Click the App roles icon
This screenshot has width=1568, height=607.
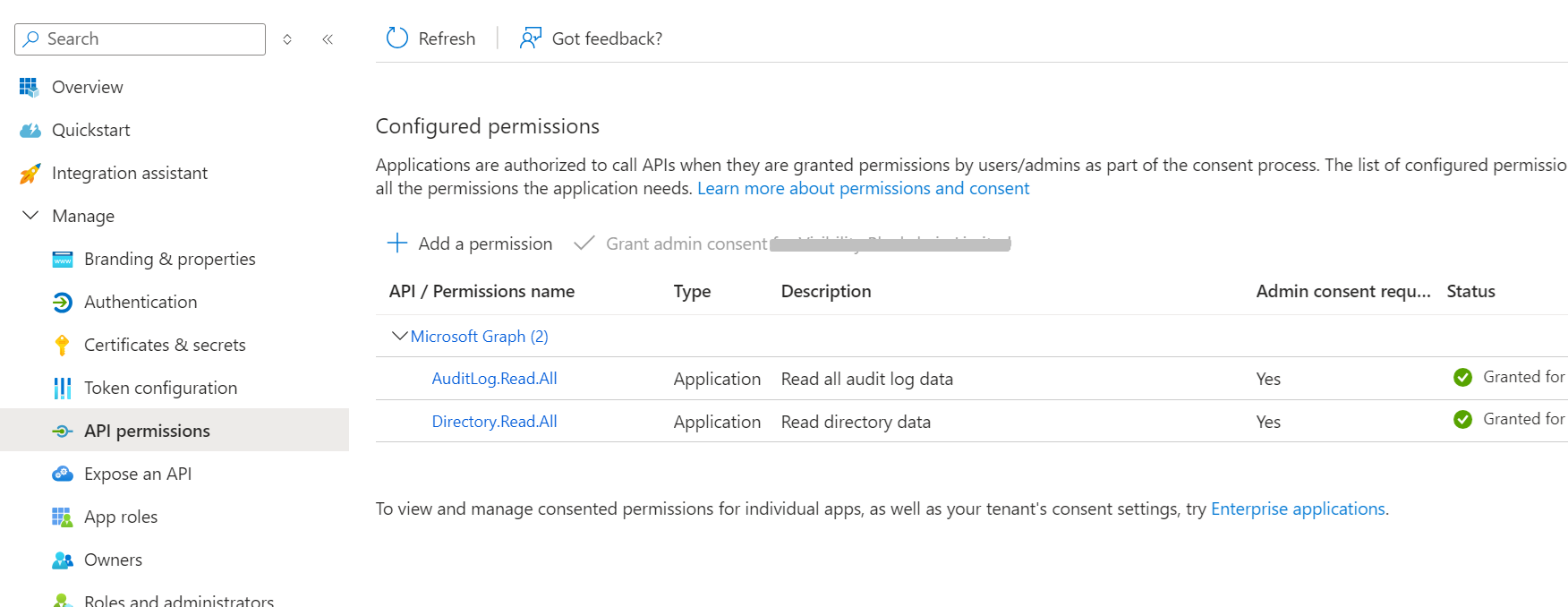(63, 517)
